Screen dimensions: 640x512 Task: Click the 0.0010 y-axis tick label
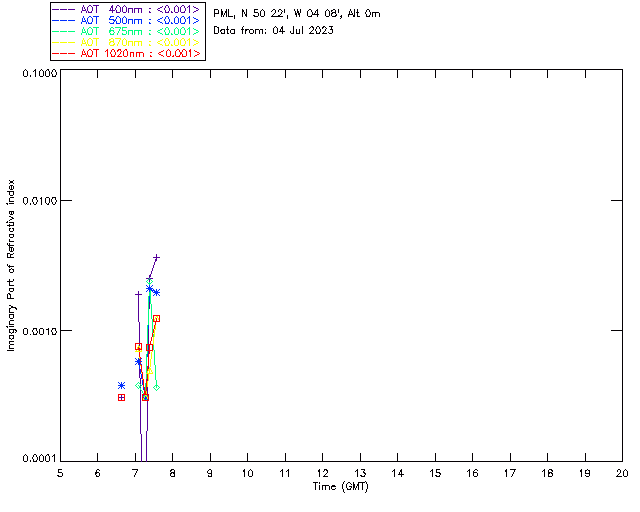point(40,331)
